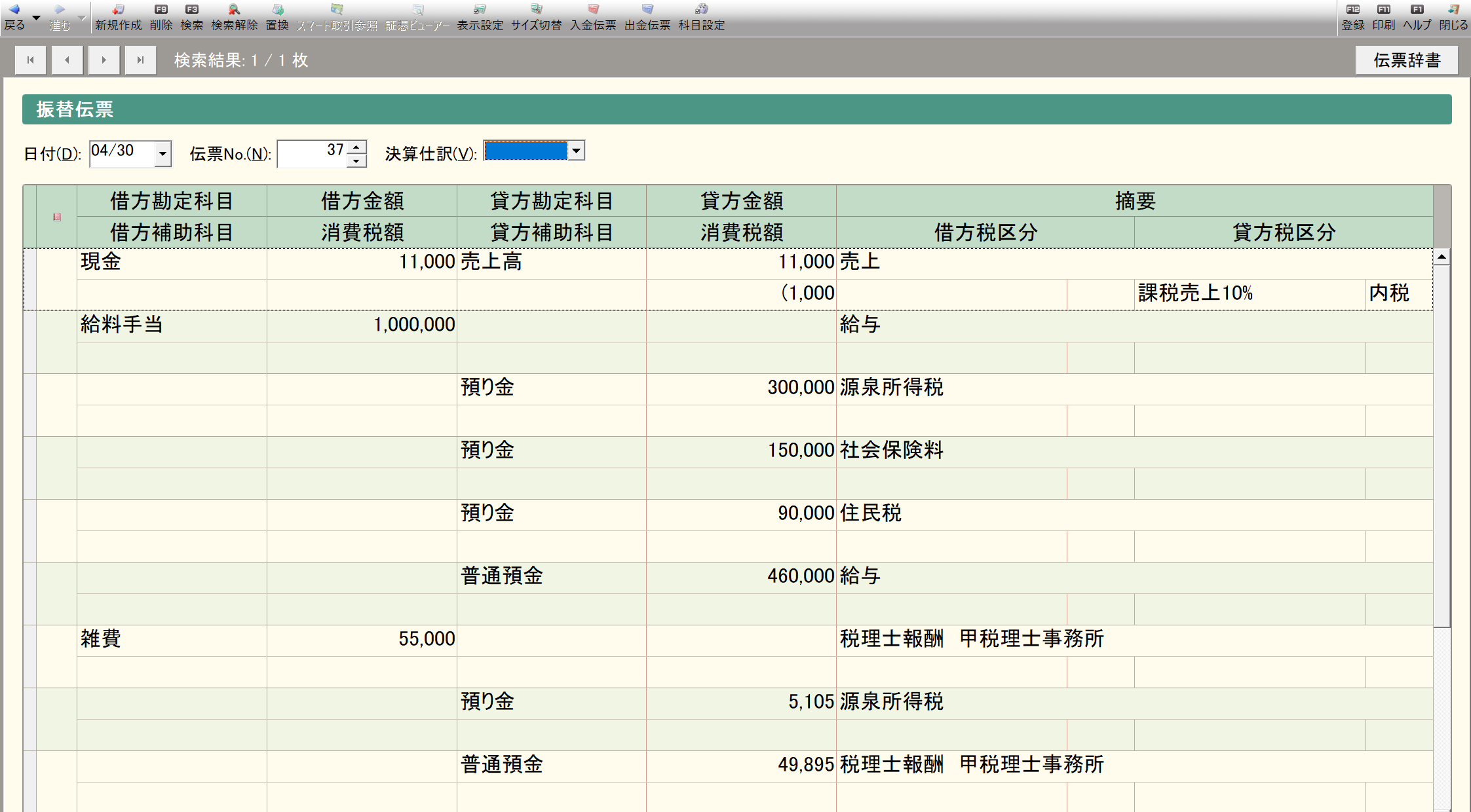Click the 登録 F12 register icon

click(1352, 16)
